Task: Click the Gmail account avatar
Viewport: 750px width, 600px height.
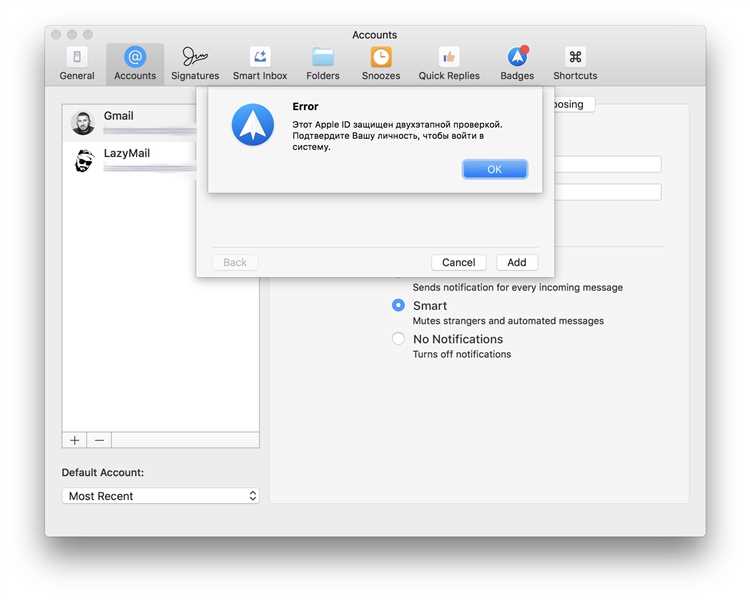Action: [83, 123]
